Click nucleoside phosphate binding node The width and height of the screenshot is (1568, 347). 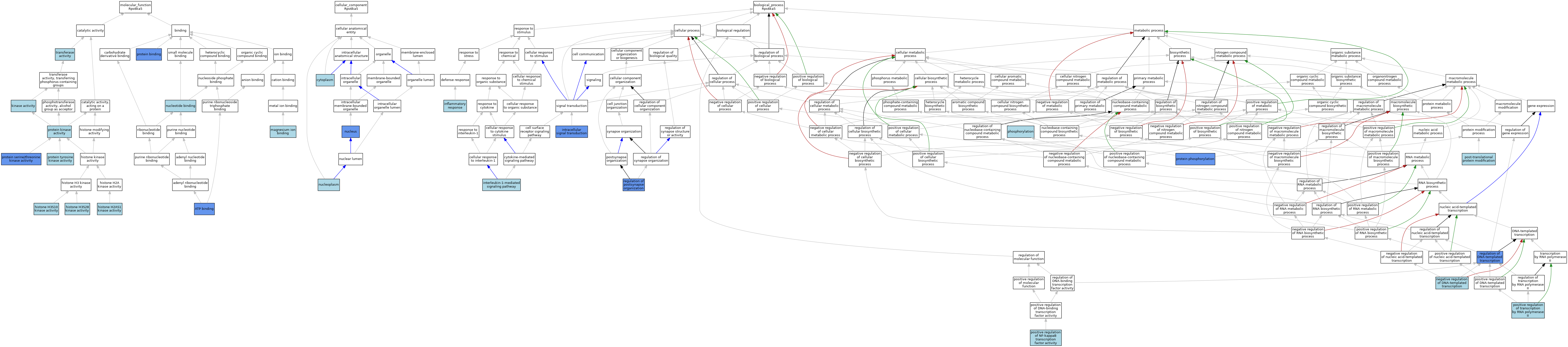[215, 80]
